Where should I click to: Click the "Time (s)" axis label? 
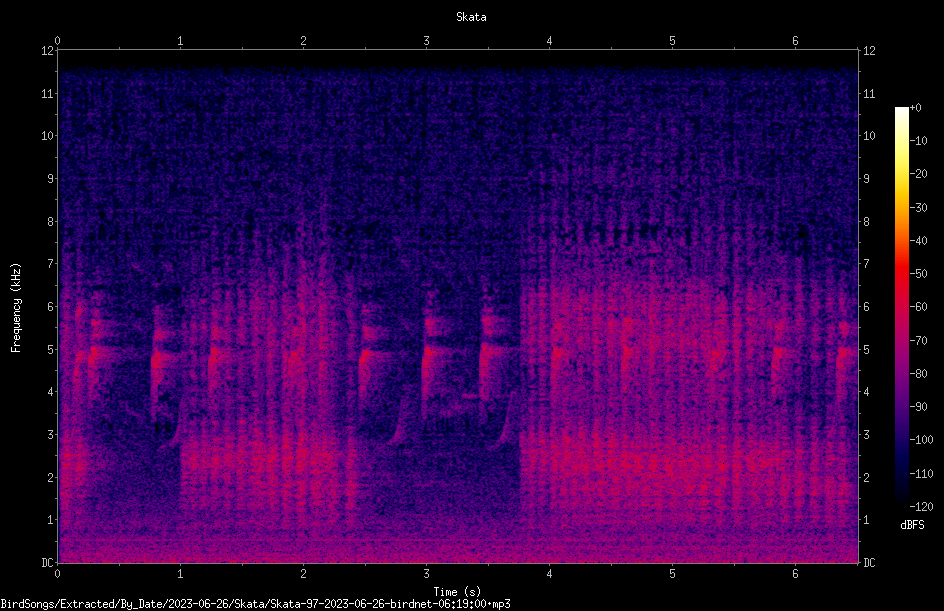point(457,592)
